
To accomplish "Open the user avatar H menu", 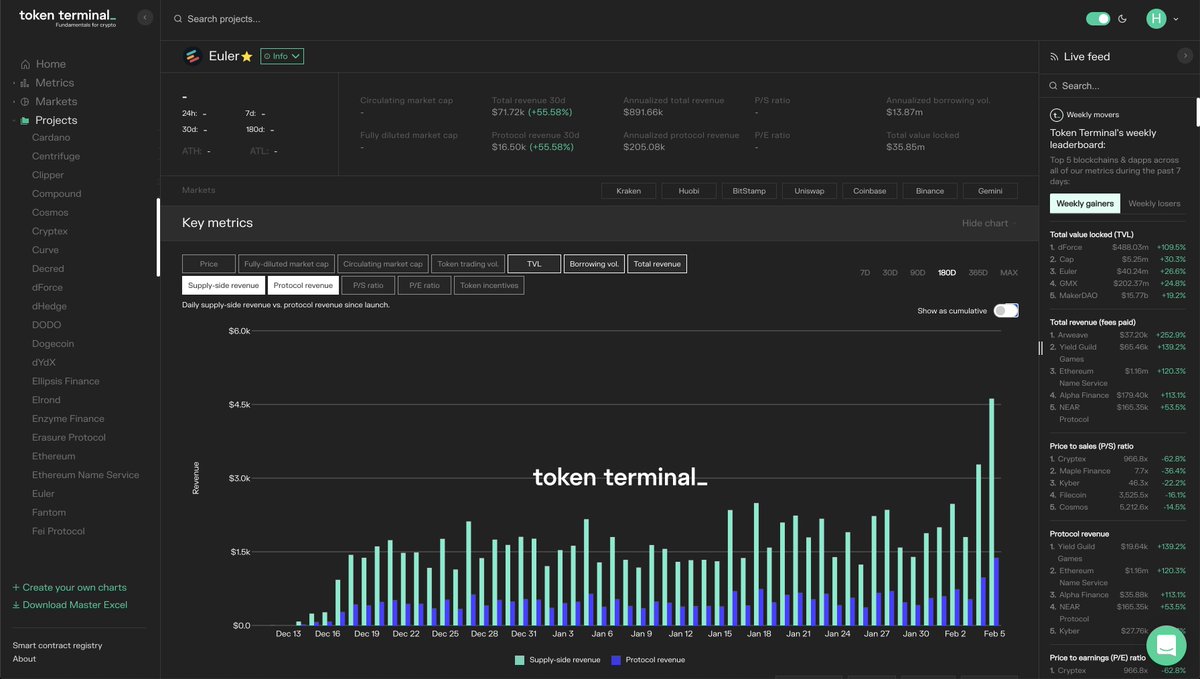I will pyautogui.click(x=1157, y=18).
